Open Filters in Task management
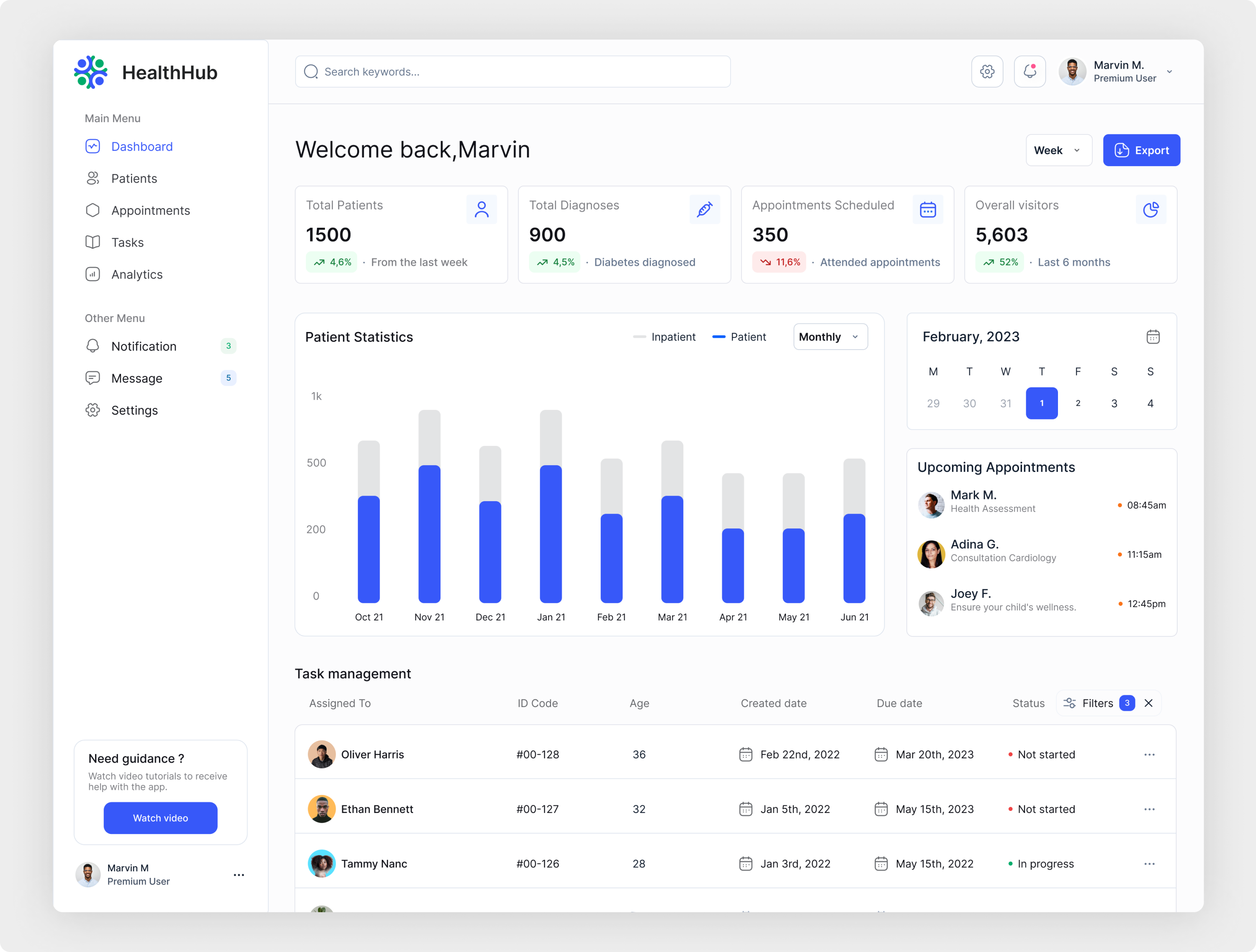 pyautogui.click(x=1098, y=703)
